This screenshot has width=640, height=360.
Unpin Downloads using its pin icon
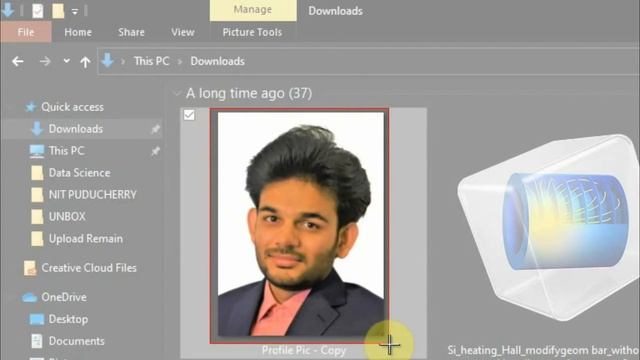point(156,129)
